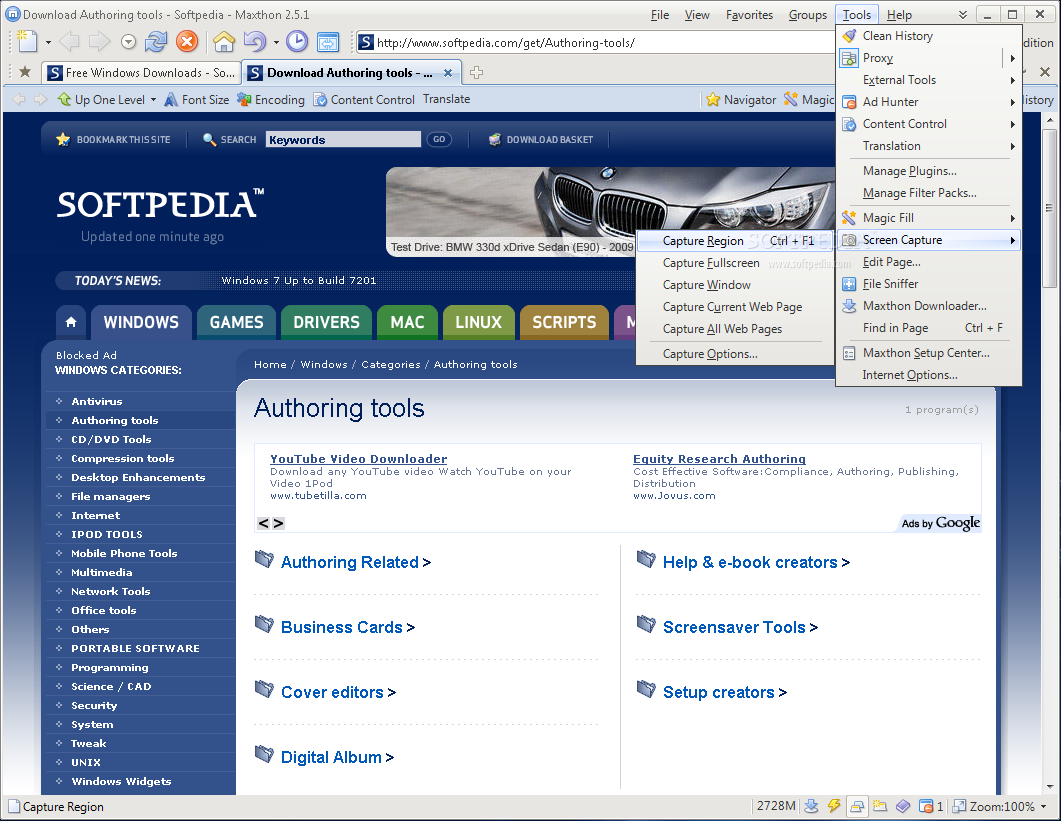Select Capture Region menu entry
Viewport: 1061px width, 821px height.
(x=736, y=241)
